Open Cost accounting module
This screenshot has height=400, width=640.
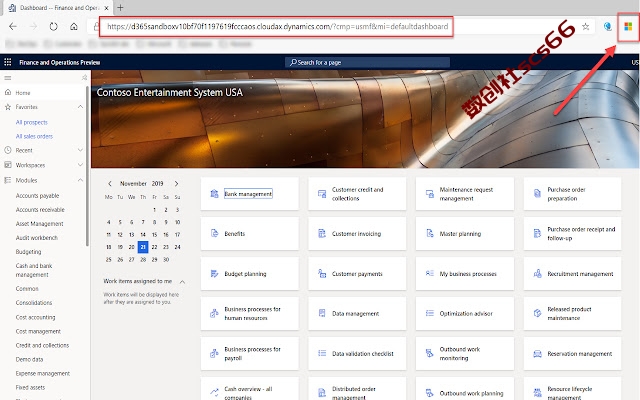click(35, 317)
